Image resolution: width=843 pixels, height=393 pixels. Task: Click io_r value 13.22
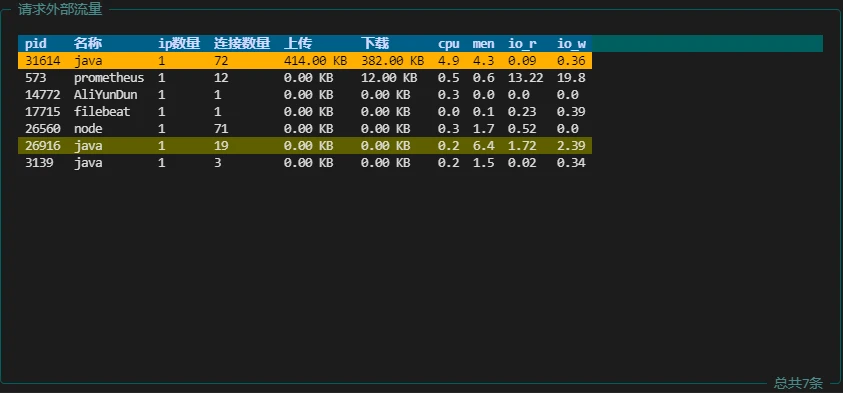(526, 78)
